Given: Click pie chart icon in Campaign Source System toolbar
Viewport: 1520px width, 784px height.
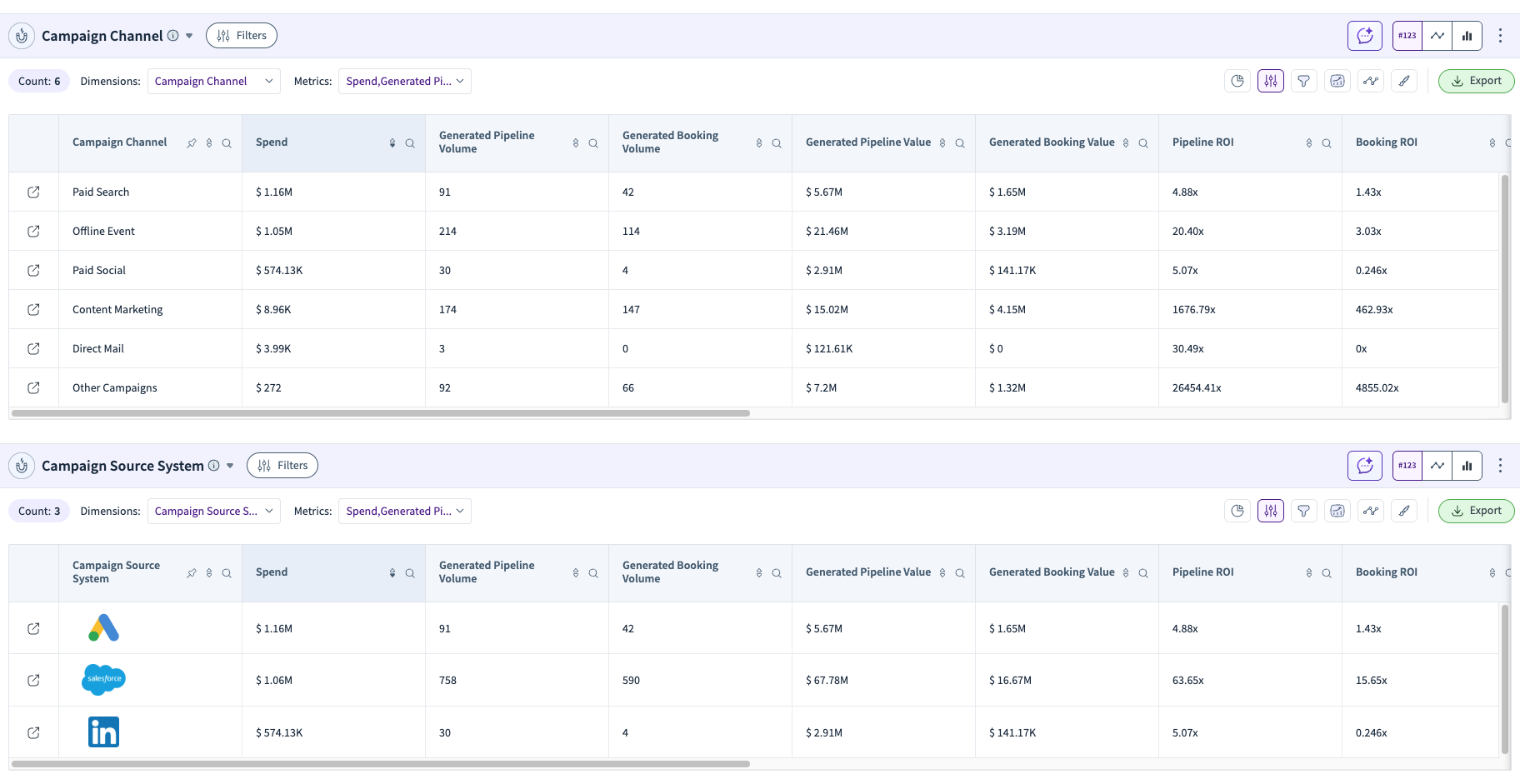Looking at the screenshot, I should click(1237, 511).
